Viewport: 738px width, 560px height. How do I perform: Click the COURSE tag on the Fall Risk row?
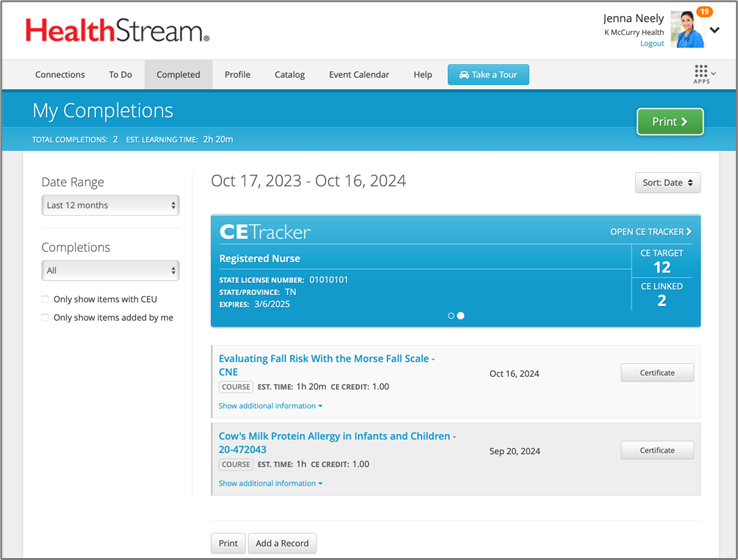tap(236, 387)
